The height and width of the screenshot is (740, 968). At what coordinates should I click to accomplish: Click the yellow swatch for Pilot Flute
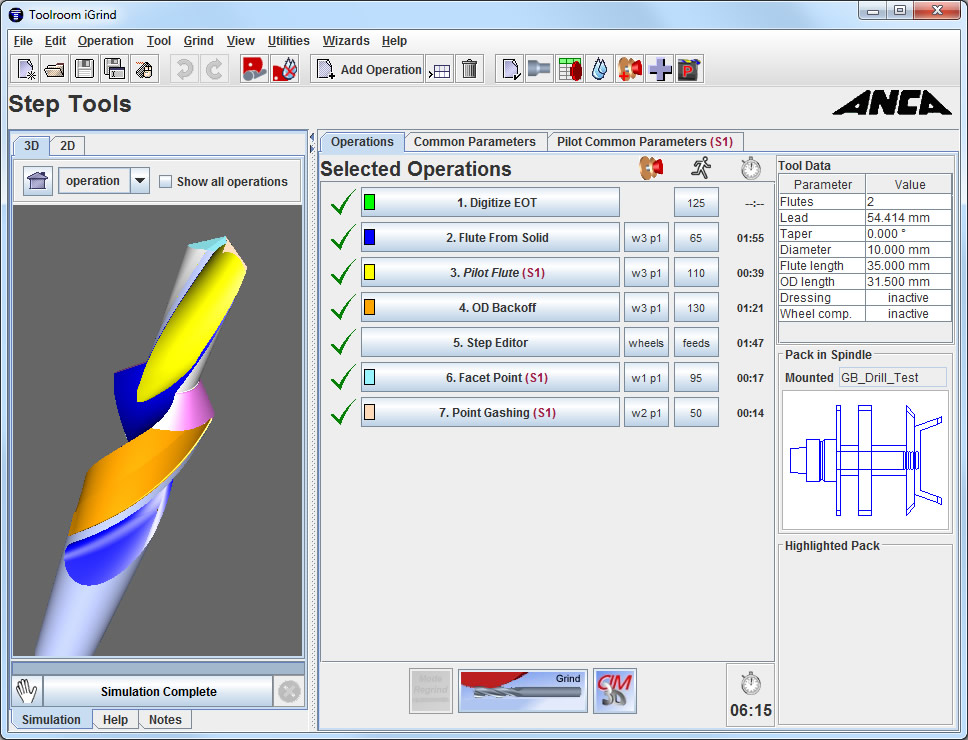[x=369, y=272]
